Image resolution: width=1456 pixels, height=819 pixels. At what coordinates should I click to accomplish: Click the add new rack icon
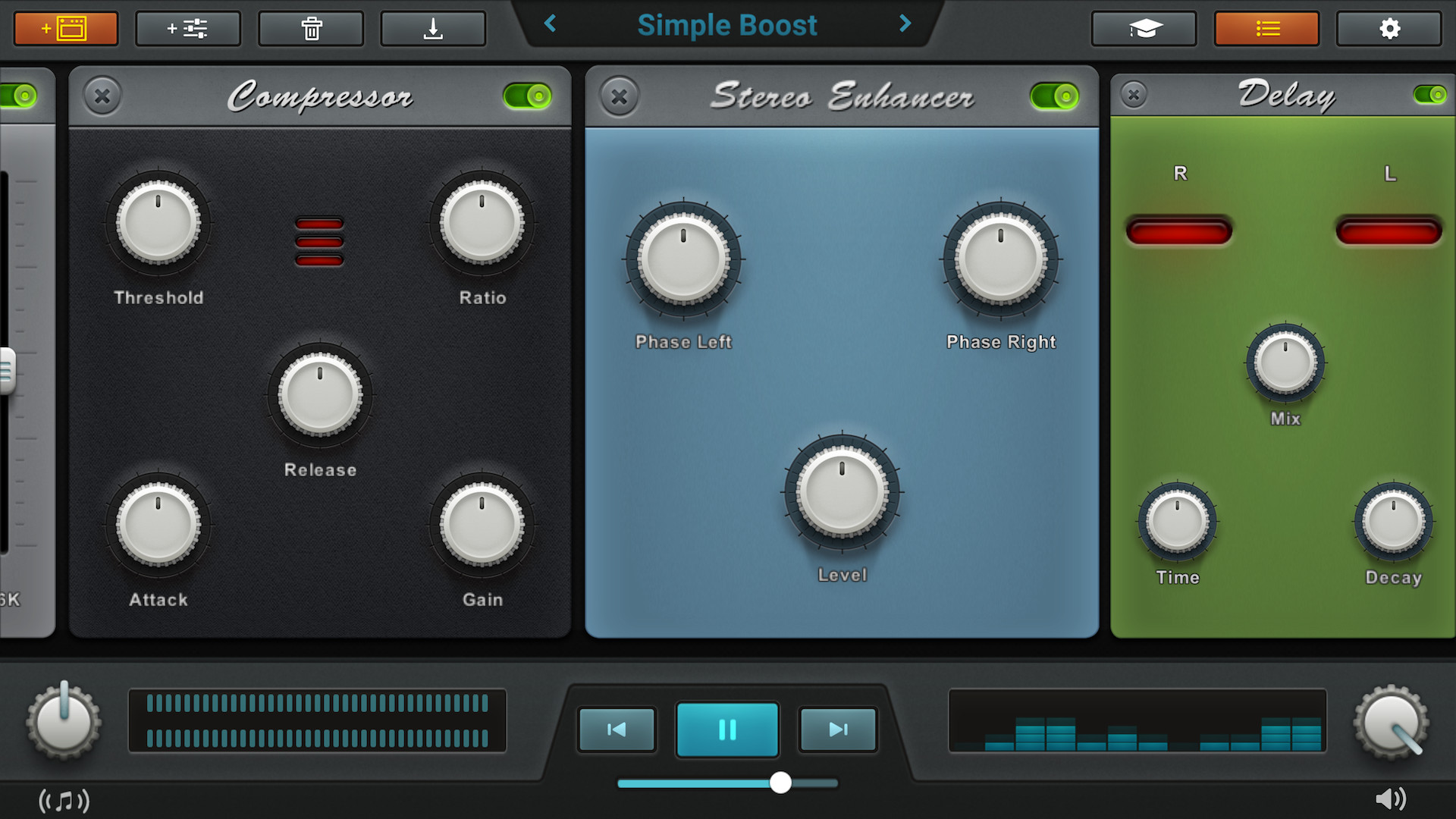(65, 28)
